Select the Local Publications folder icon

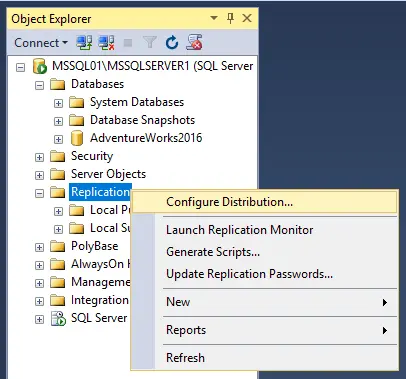pos(76,210)
